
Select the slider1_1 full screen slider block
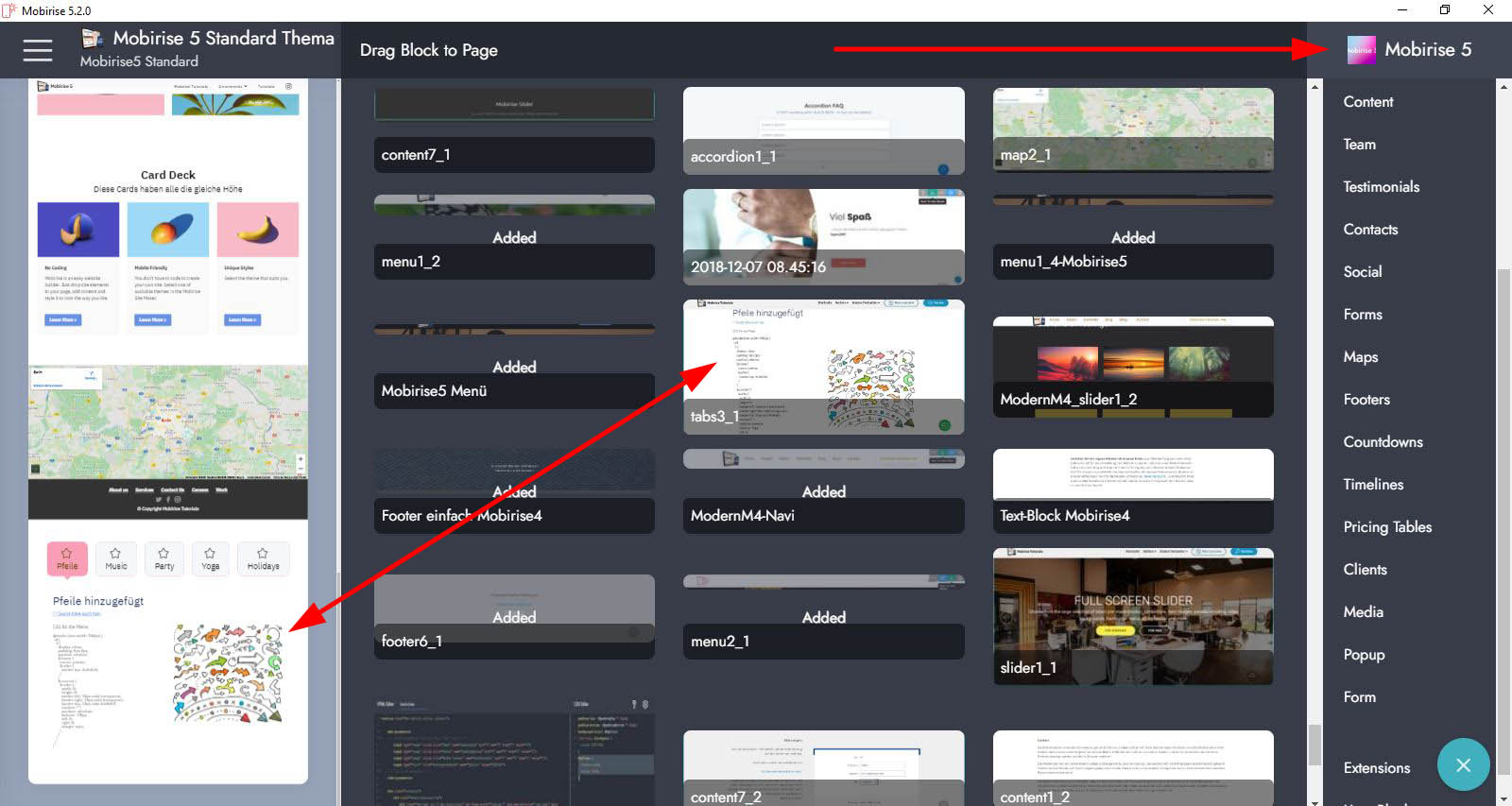point(1132,616)
